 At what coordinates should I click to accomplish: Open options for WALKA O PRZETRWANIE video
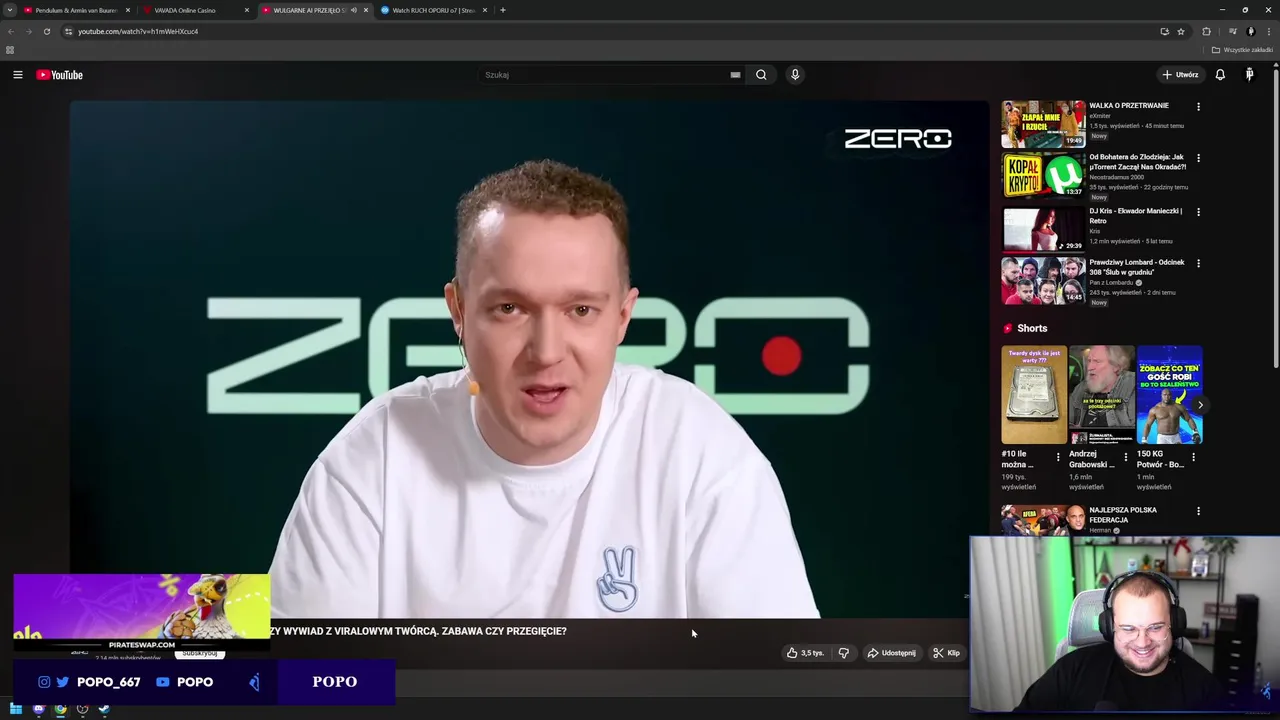point(1198,106)
